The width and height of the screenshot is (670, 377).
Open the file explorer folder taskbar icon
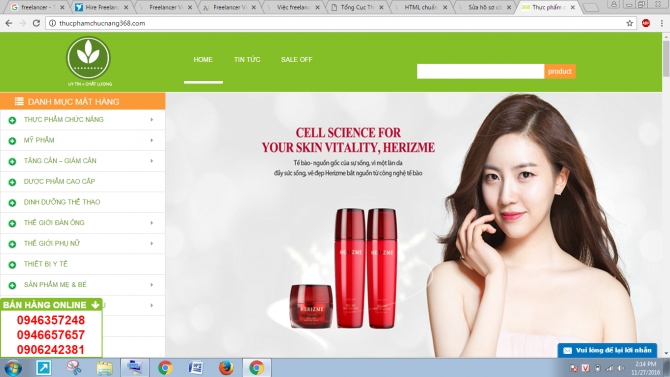tap(104, 368)
